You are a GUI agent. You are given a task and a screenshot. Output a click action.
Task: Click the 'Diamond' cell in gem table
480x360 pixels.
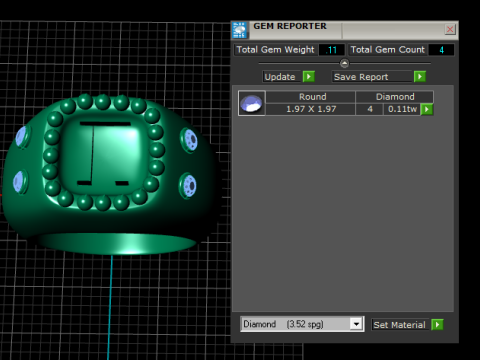click(395, 97)
